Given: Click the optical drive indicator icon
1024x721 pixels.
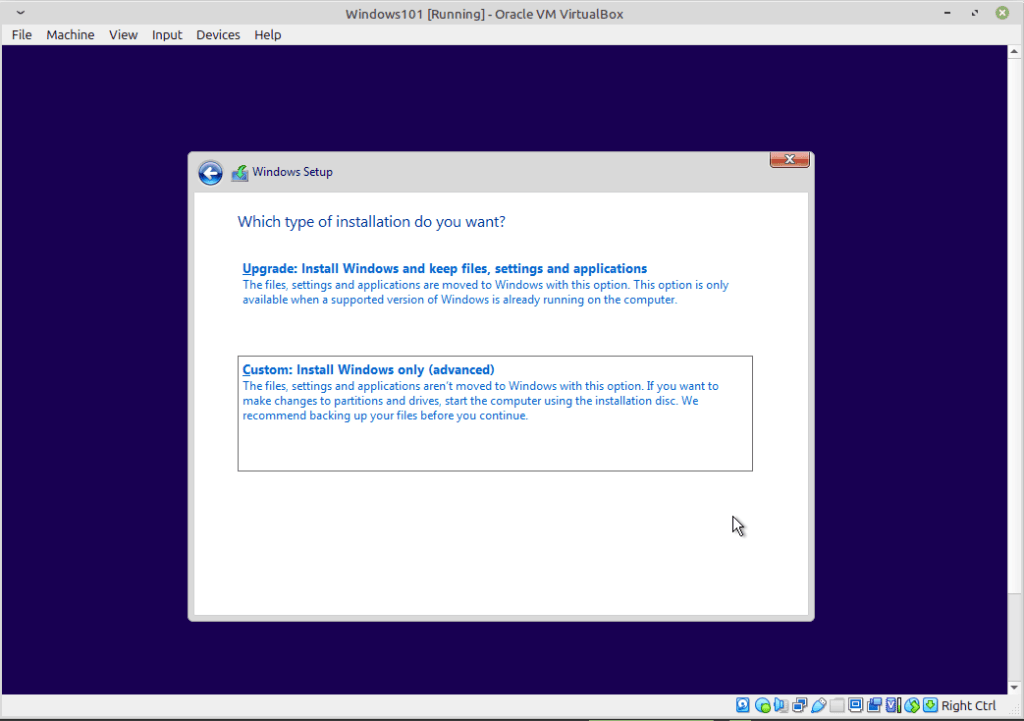Looking at the screenshot, I should pos(763,705).
